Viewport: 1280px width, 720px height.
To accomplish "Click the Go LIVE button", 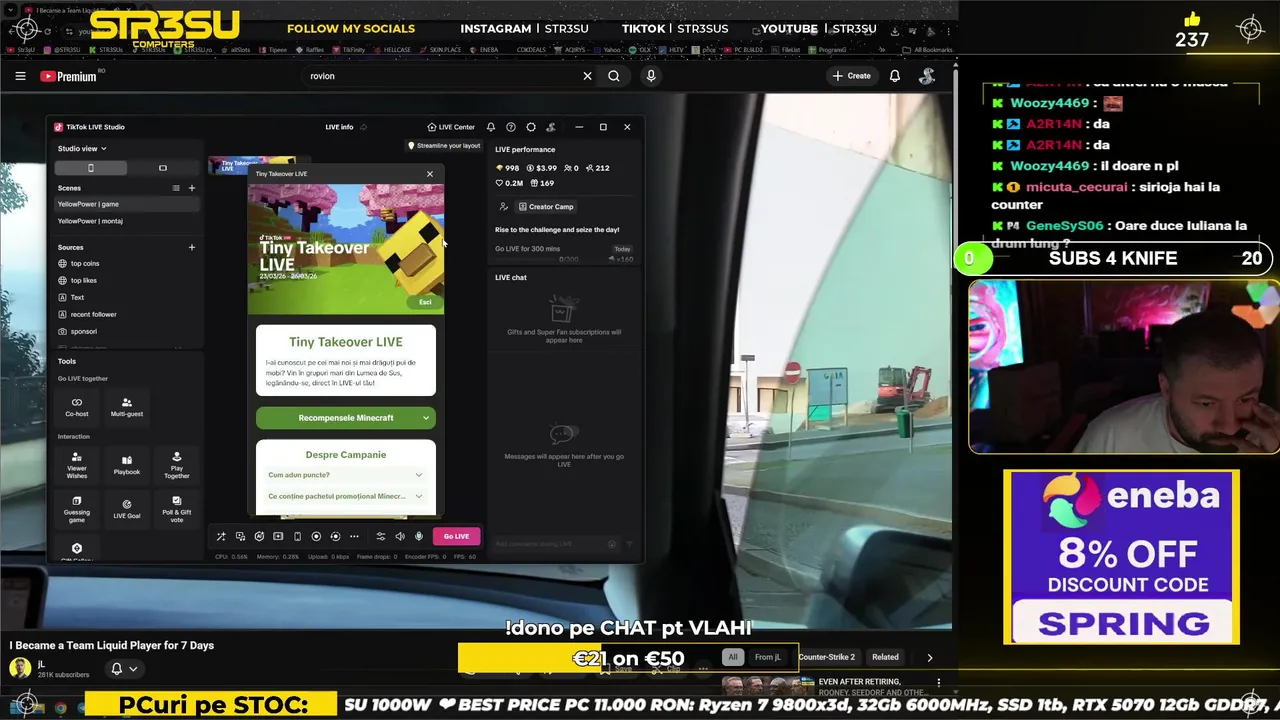I will pos(456,537).
